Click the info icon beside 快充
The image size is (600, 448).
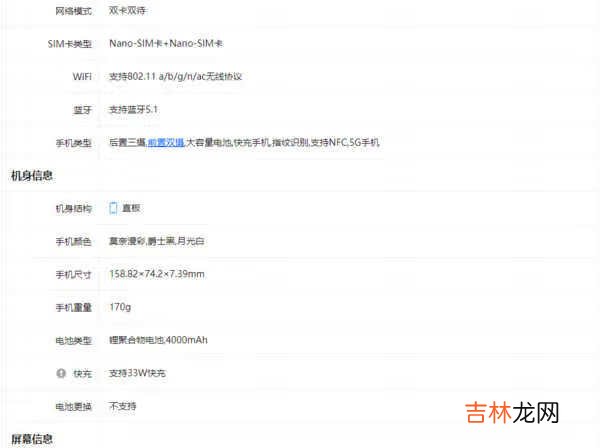click(61, 373)
